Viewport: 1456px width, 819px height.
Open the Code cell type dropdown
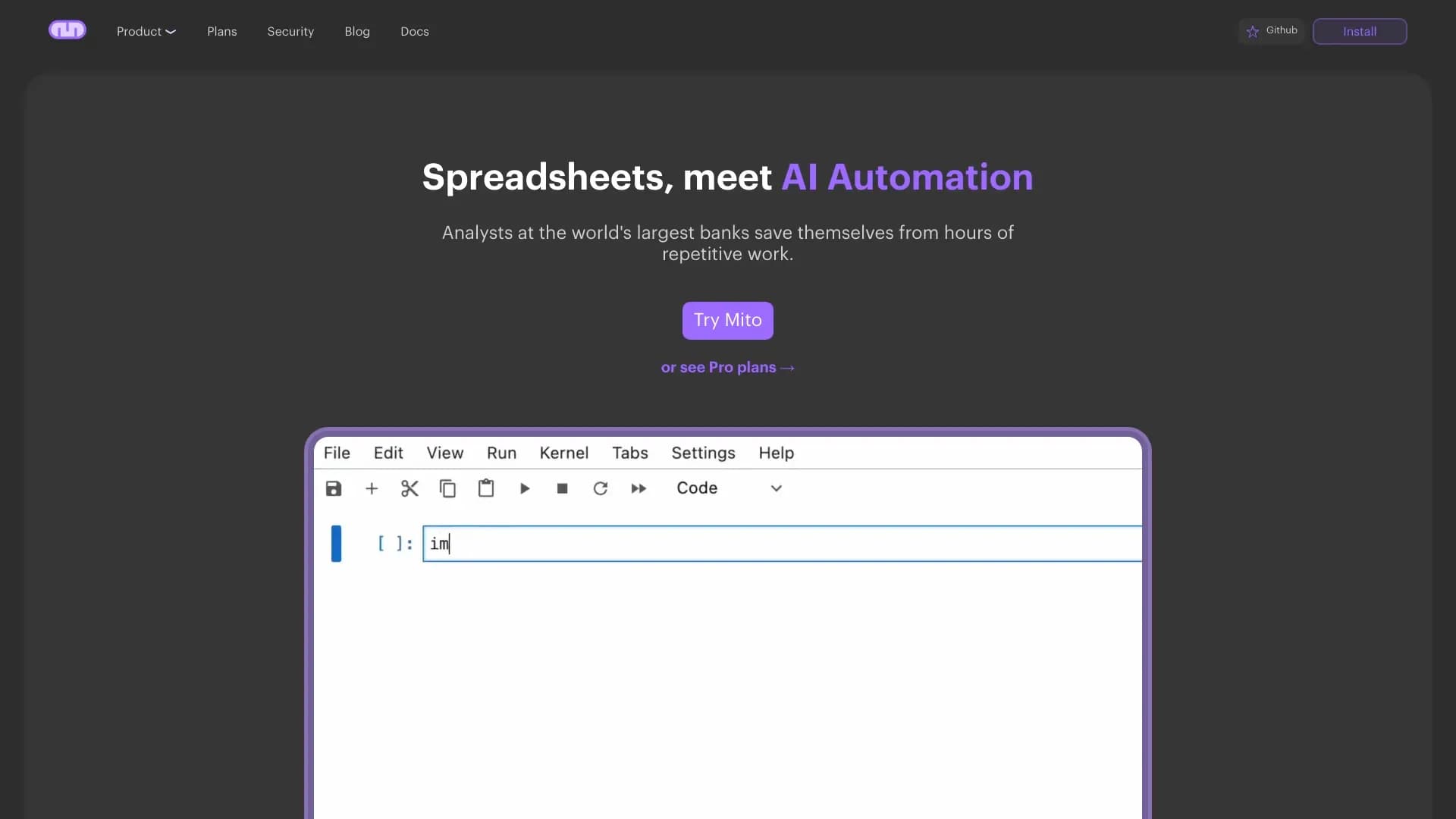(729, 488)
